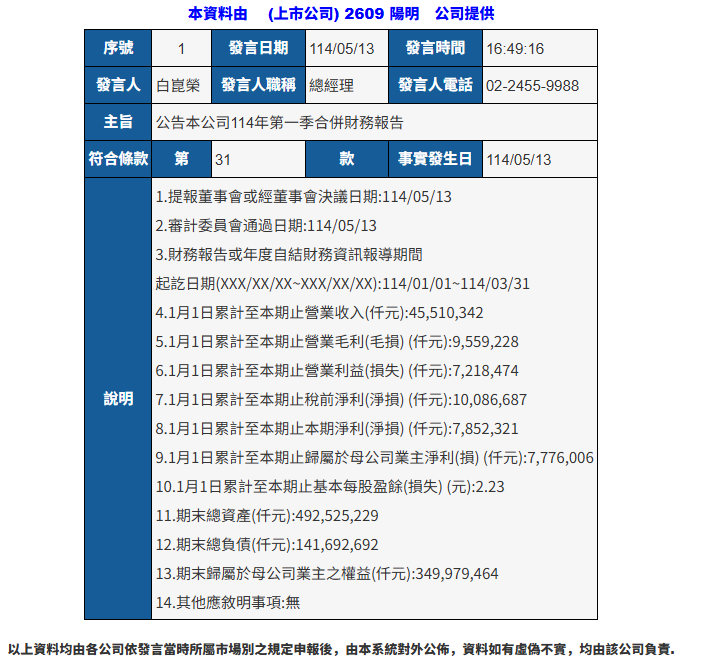Select the 發言時間 label cell

coord(435,48)
